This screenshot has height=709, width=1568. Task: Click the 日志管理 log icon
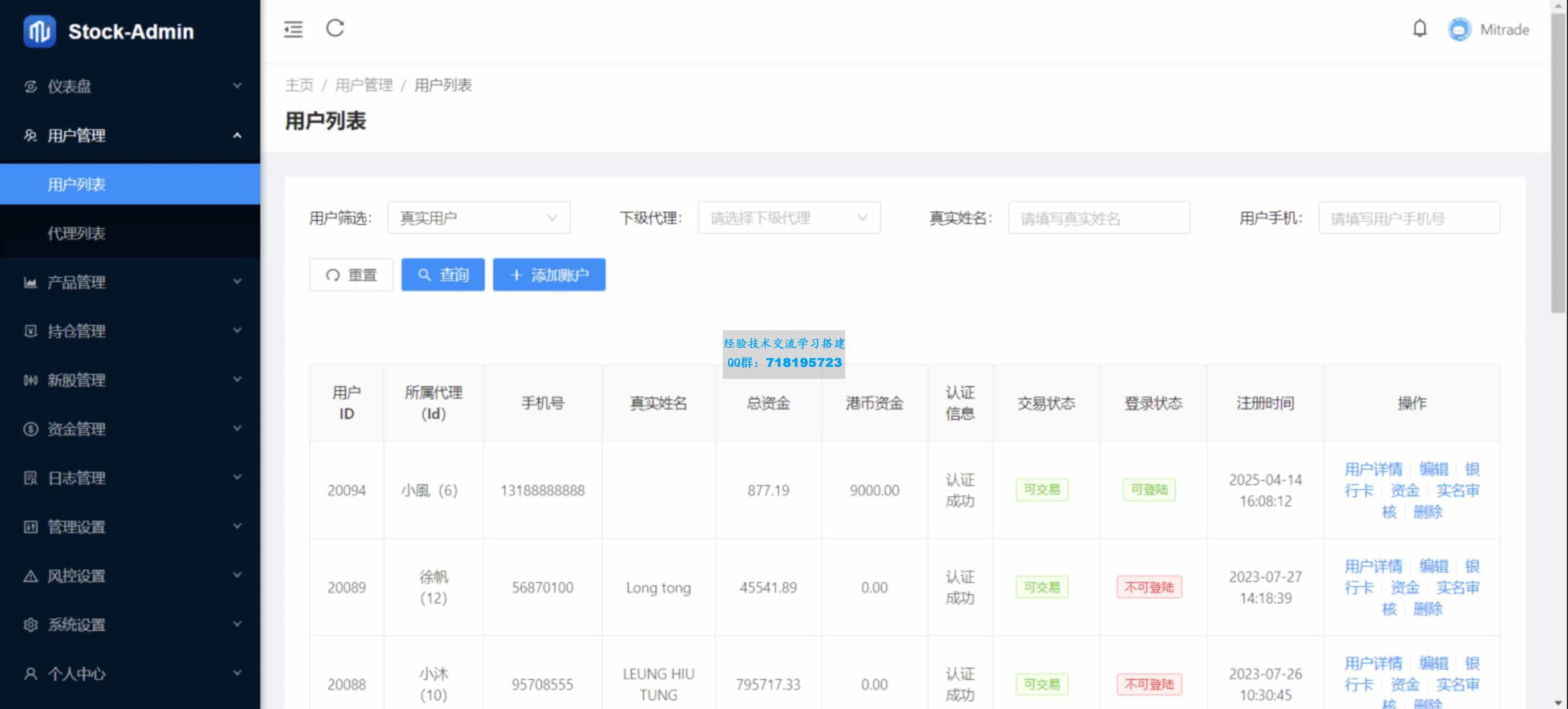click(31, 478)
